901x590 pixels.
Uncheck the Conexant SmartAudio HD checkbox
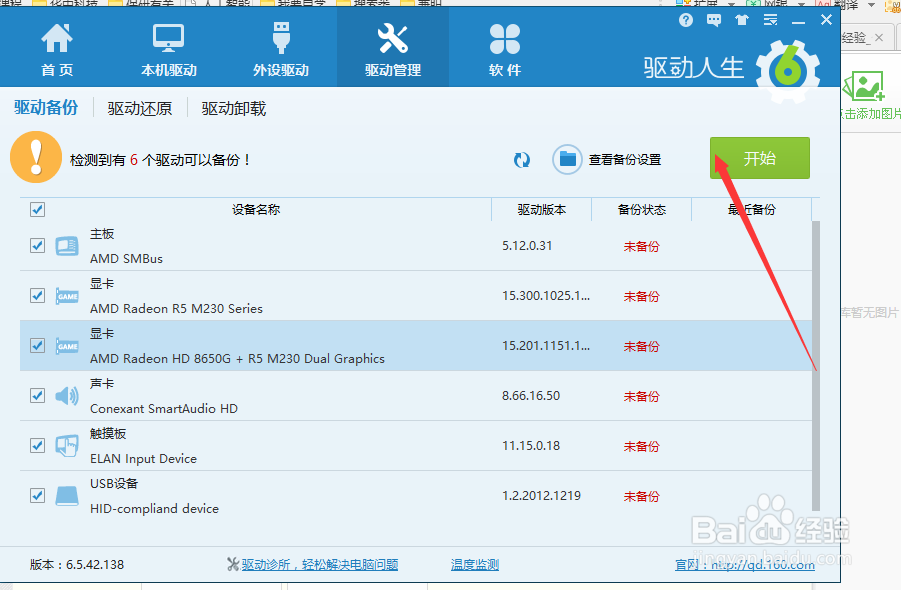pyautogui.click(x=37, y=395)
